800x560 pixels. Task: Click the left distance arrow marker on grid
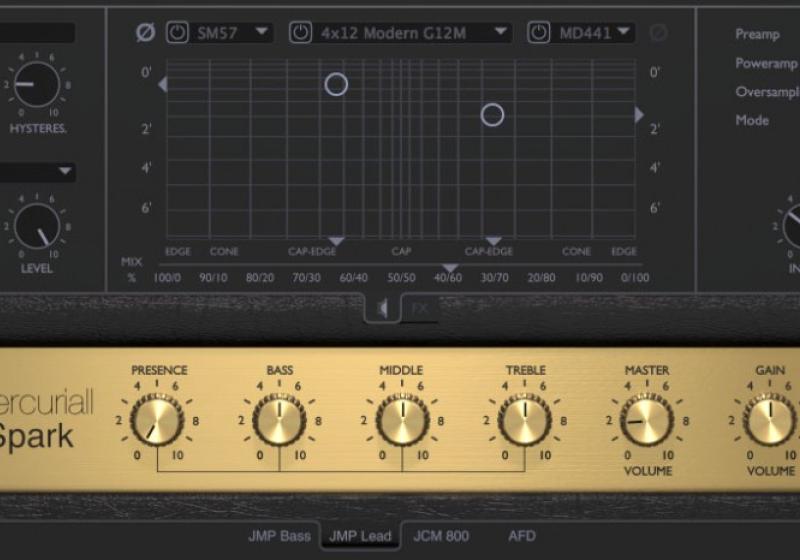(x=163, y=84)
